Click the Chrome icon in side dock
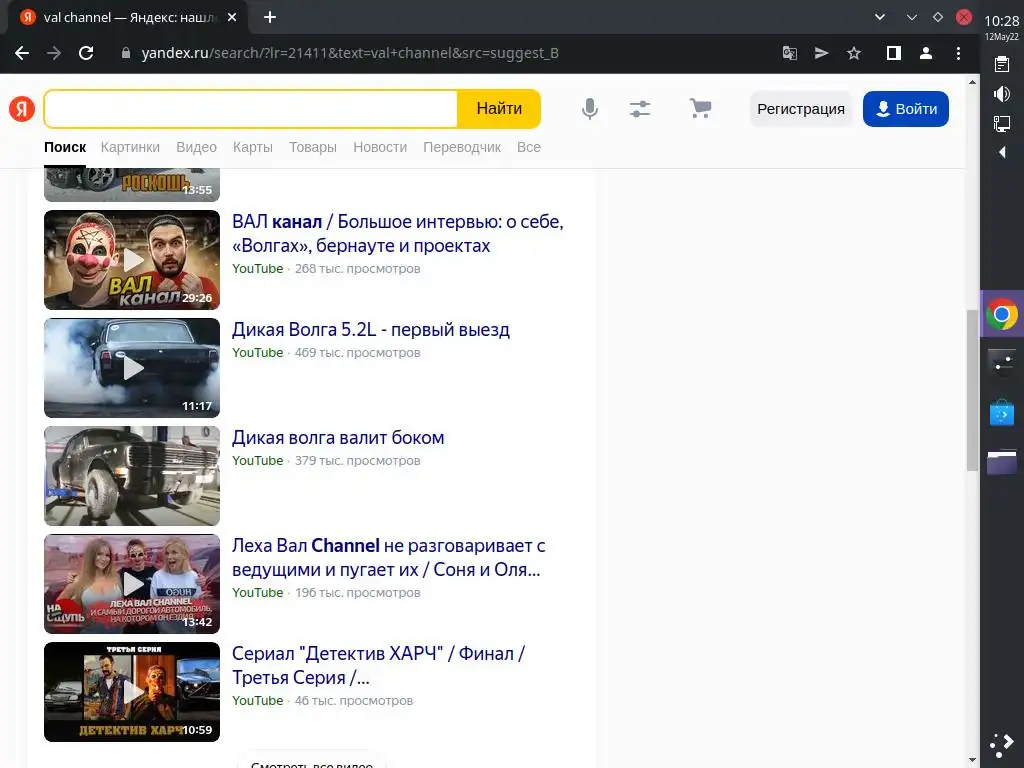 click(1002, 314)
